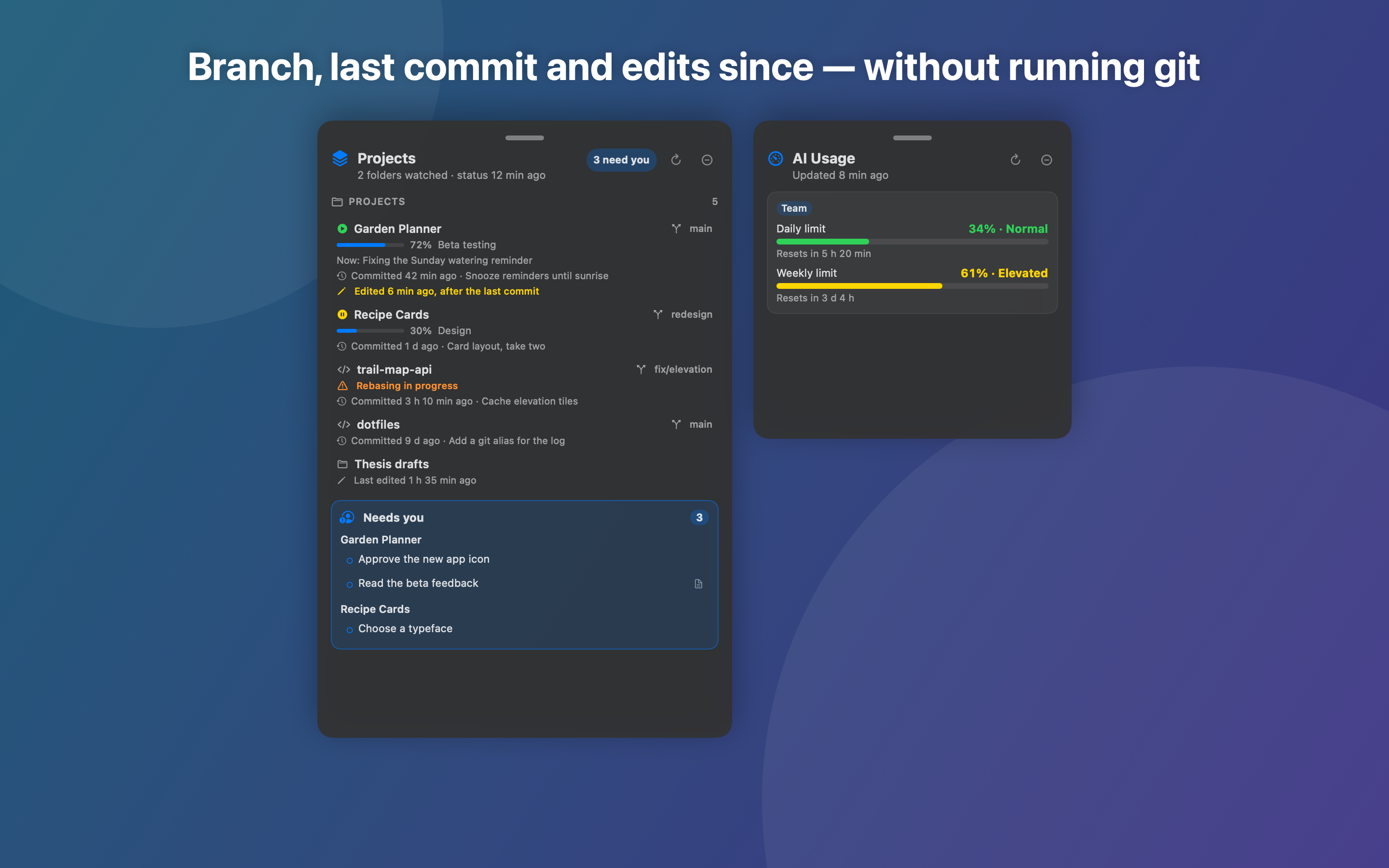
Task: Open the Garden Planner project title
Action: [397, 229]
